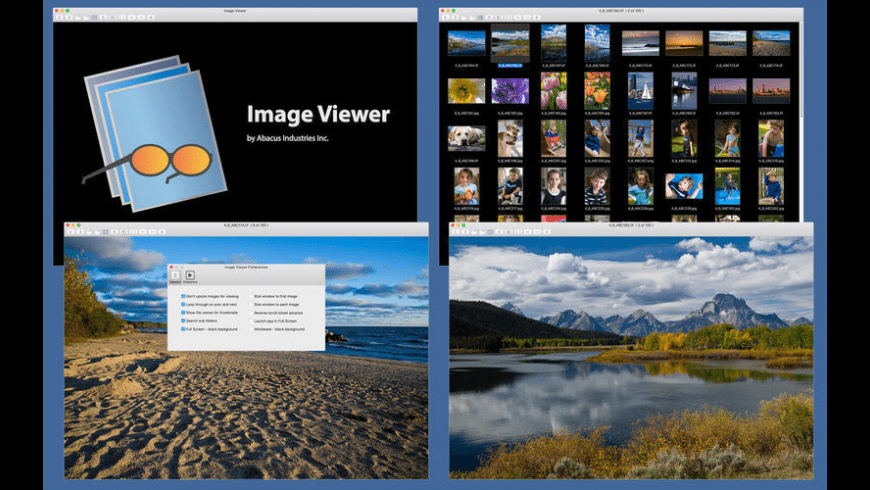The image size is (870, 490).
Task: Select the highlighted mountain river thumbnail
Action: 510,43
